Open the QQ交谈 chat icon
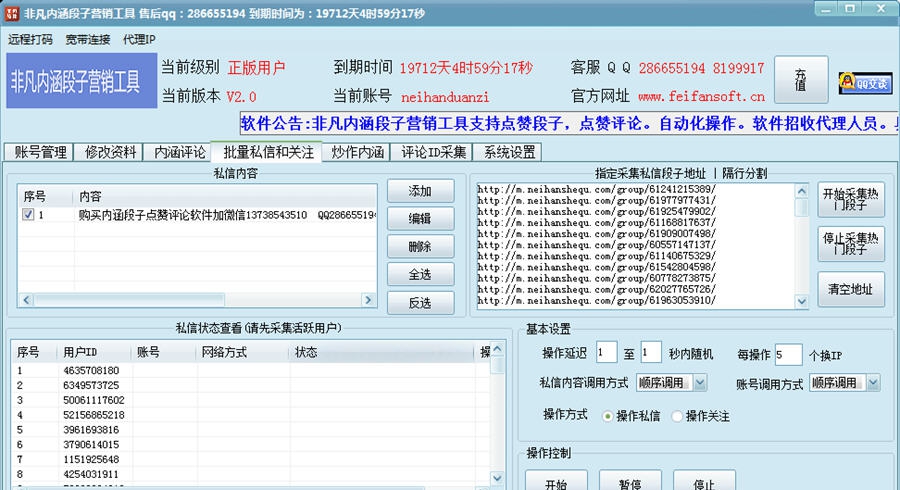The image size is (900, 490). click(866, 83)
